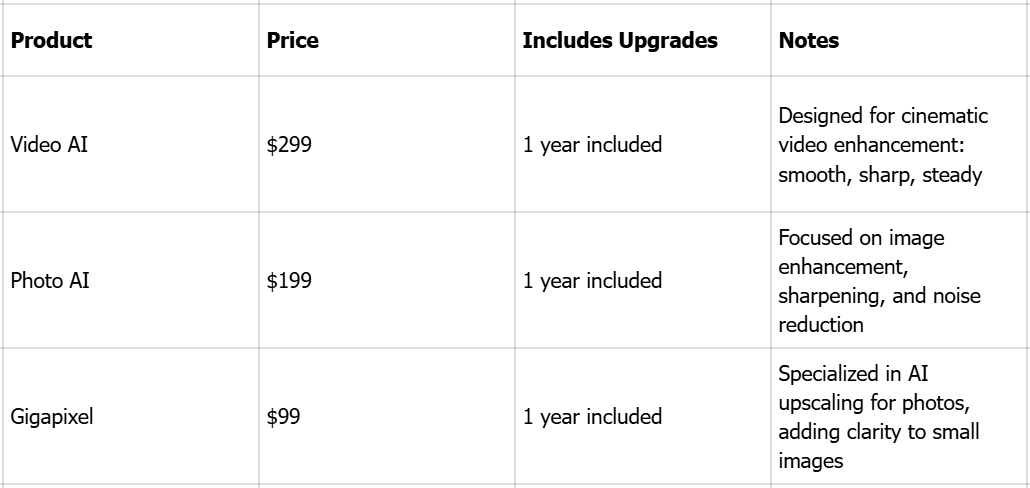Image resolution: width=1030 pixels, height=488 pixels.
Task: Select the $299 price cell
Action: [x=386, y=144]
